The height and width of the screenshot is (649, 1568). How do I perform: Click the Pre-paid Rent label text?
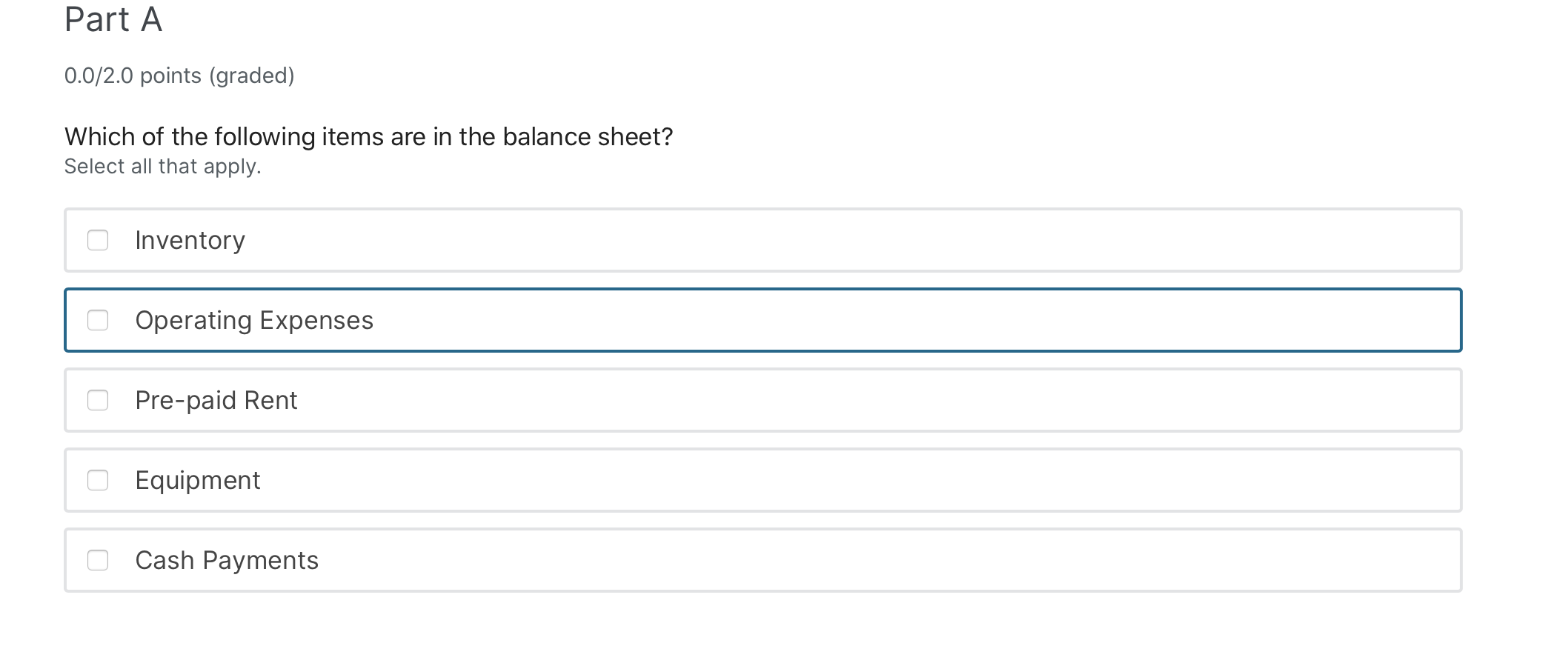click(216, 400)
